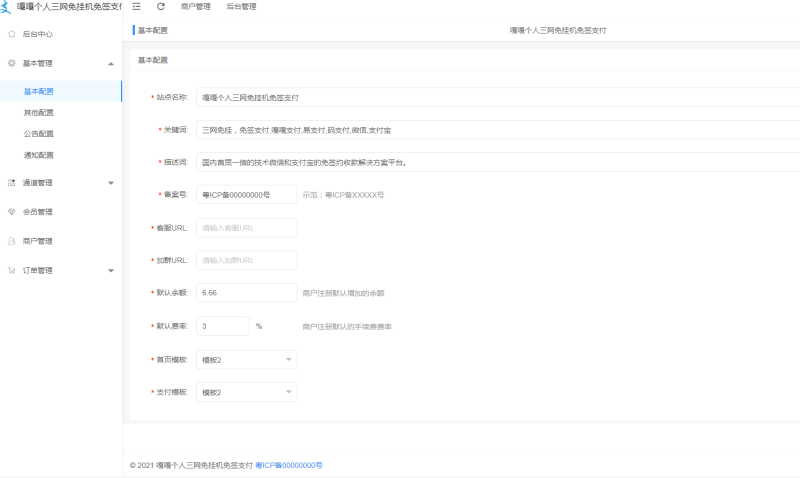
Task: Toggle the sidebar collapse hamburger icon
Action: click(136, 7)
